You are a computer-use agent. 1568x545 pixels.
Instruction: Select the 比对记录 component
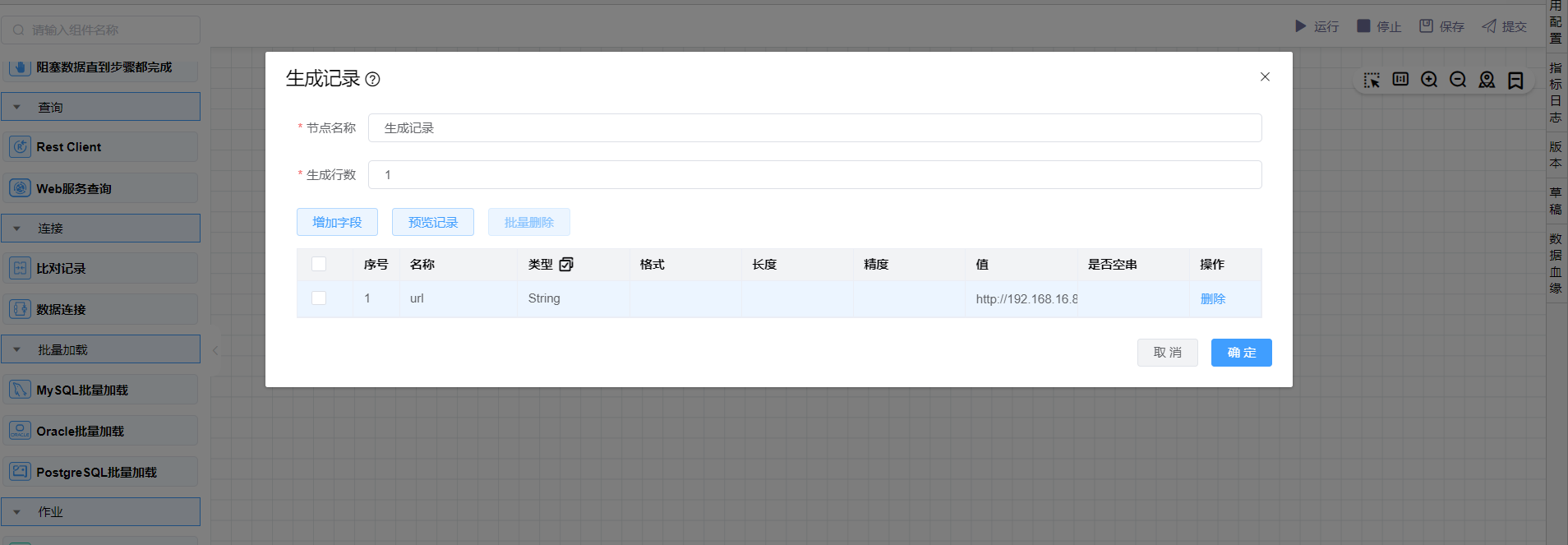click(x=100, y=268)
